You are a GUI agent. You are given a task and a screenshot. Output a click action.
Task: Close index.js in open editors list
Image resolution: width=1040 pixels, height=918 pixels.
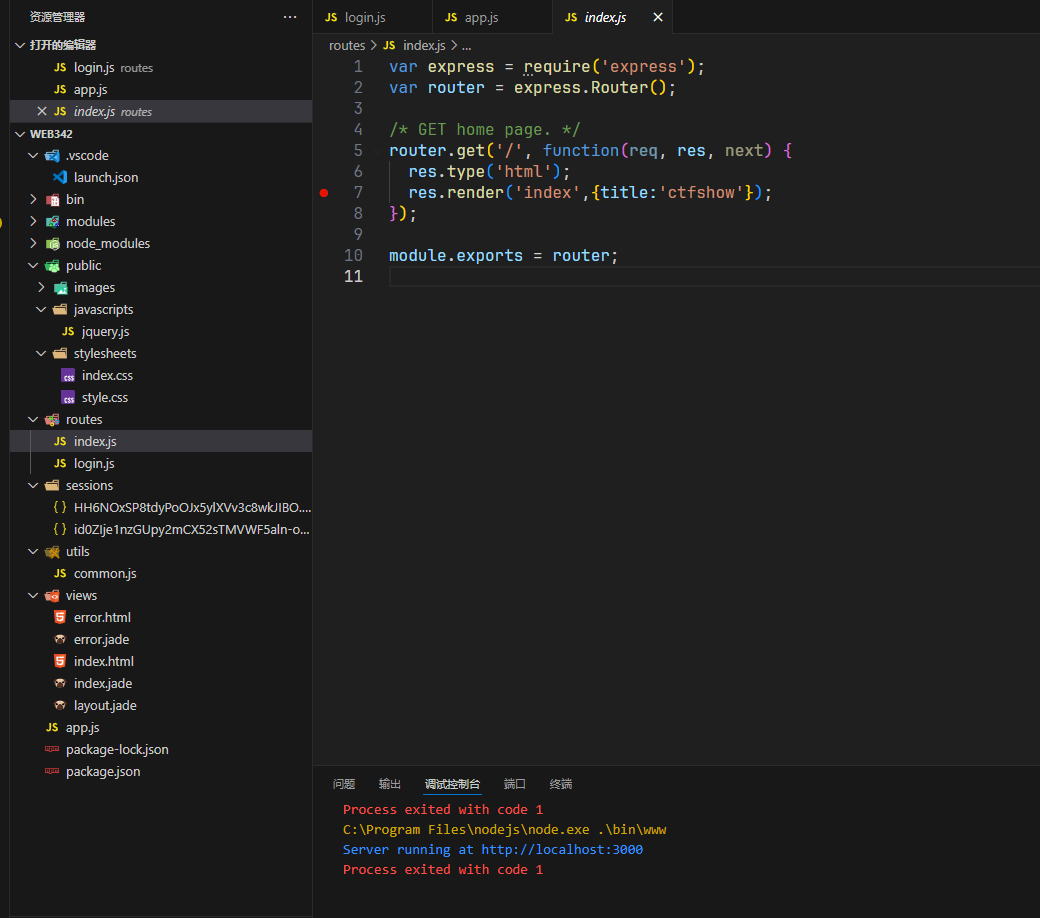(41, 111)
